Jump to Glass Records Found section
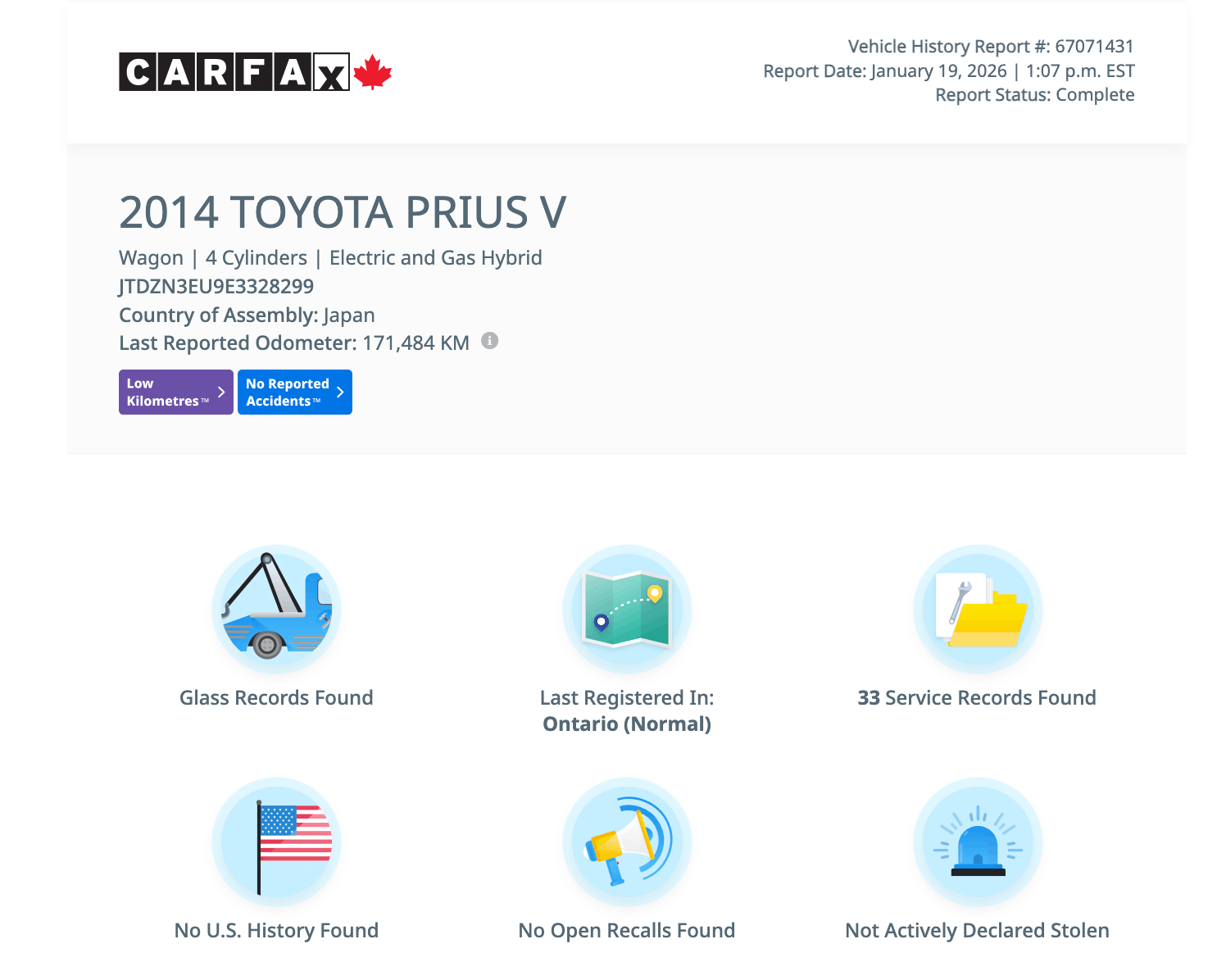1226x980 pixels. coord(276,698)
